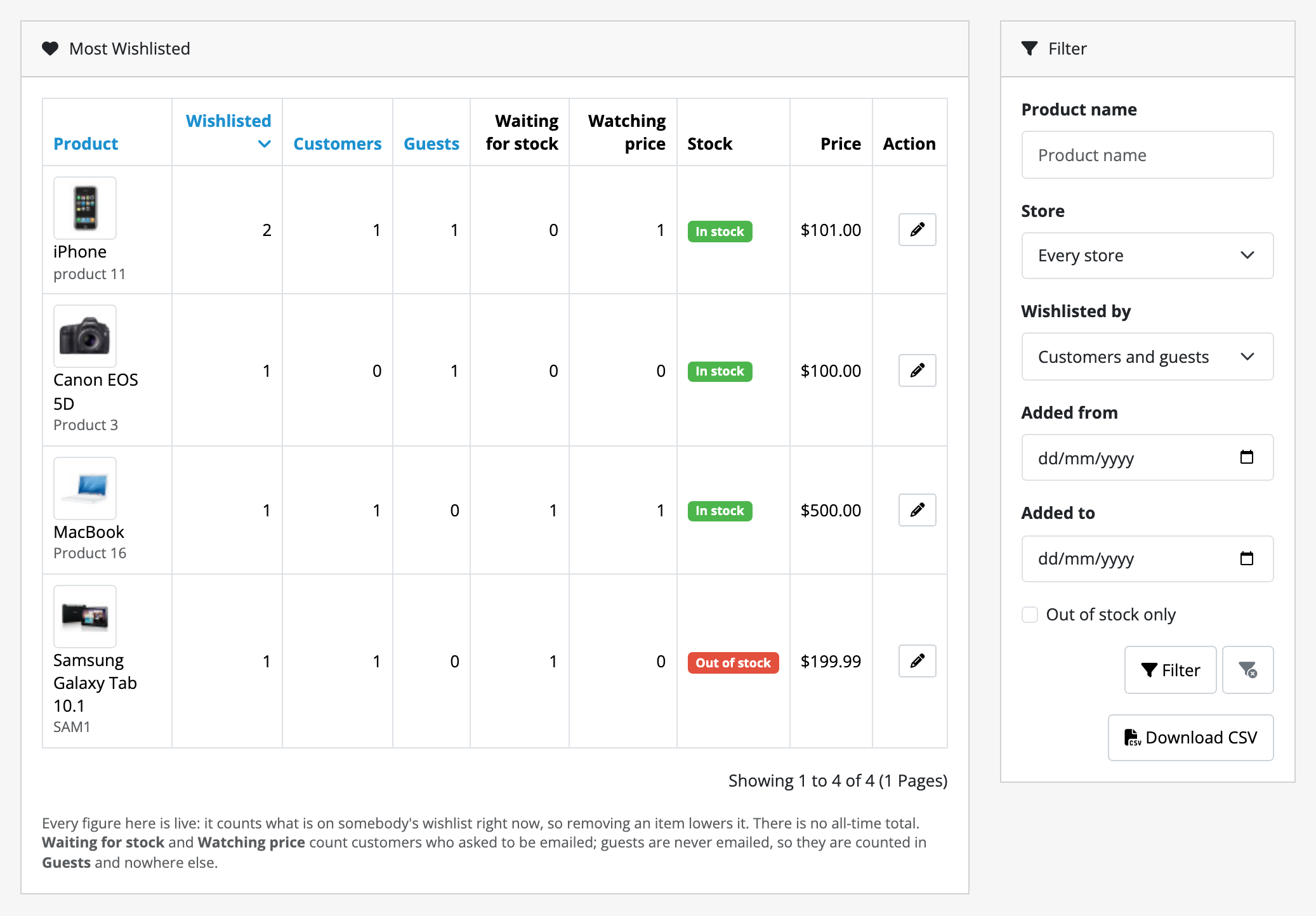Click the Download CSV button

(1190, 738)
